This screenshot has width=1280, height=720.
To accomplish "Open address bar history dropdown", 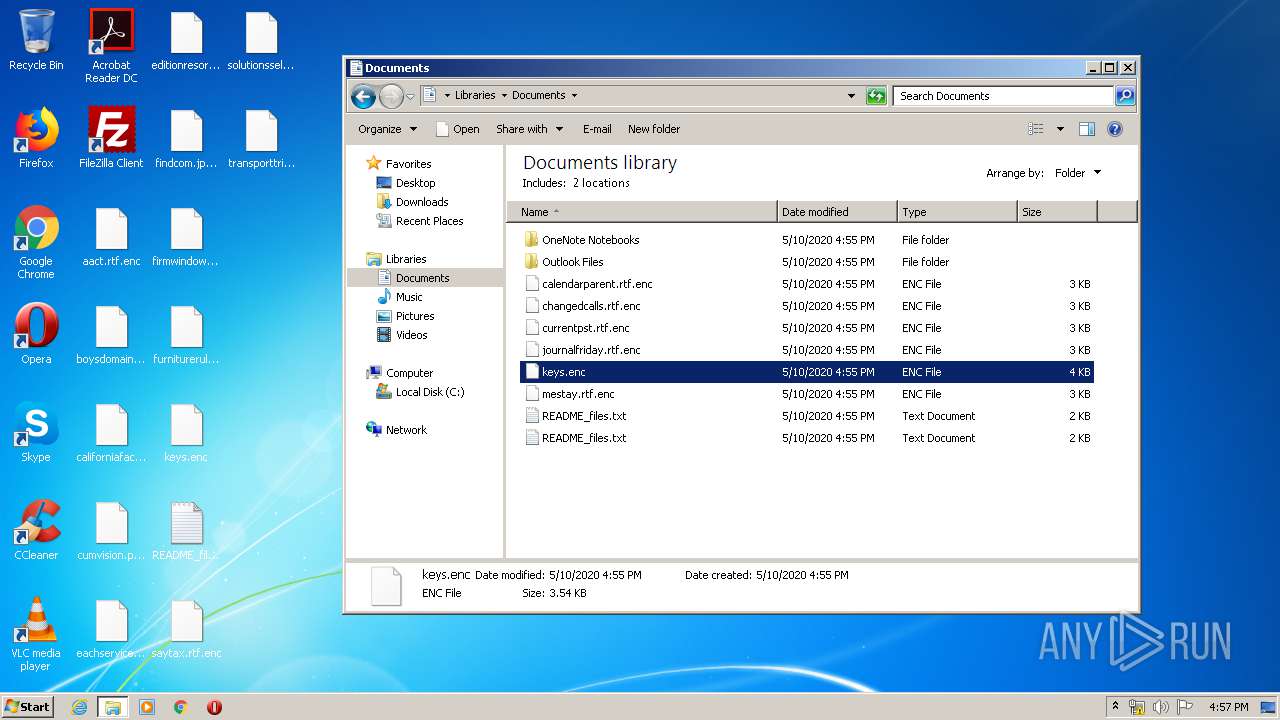I will click(851, 96).
